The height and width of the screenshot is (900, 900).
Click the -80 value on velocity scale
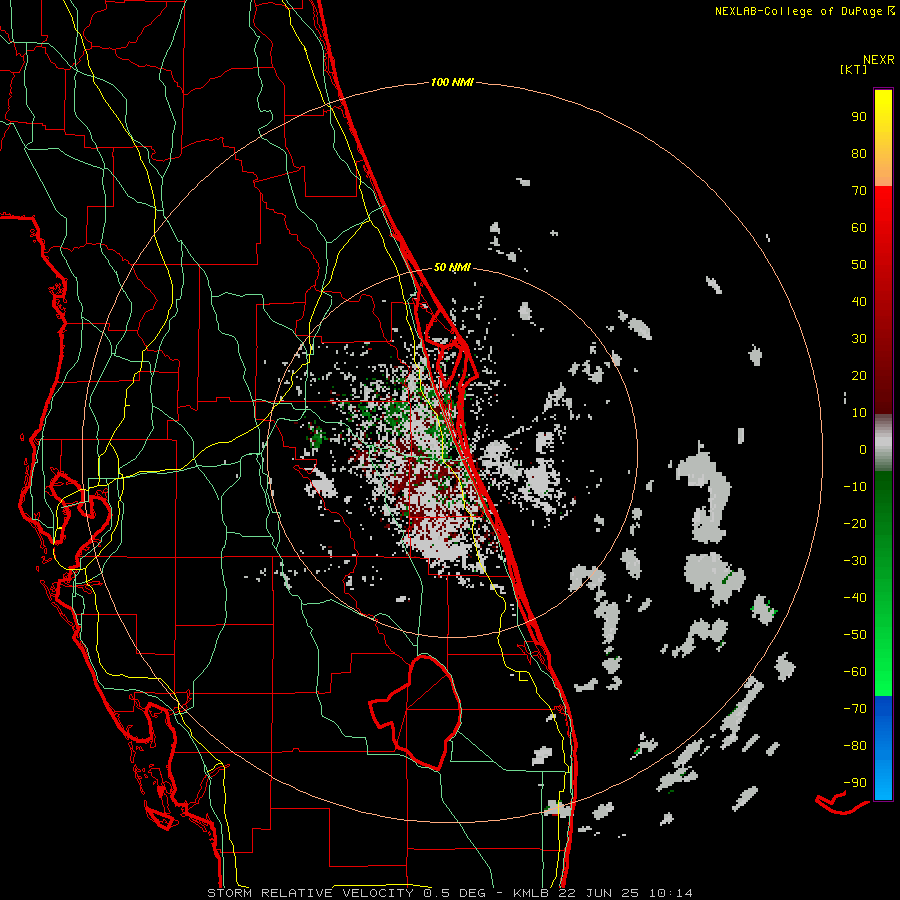855,746
